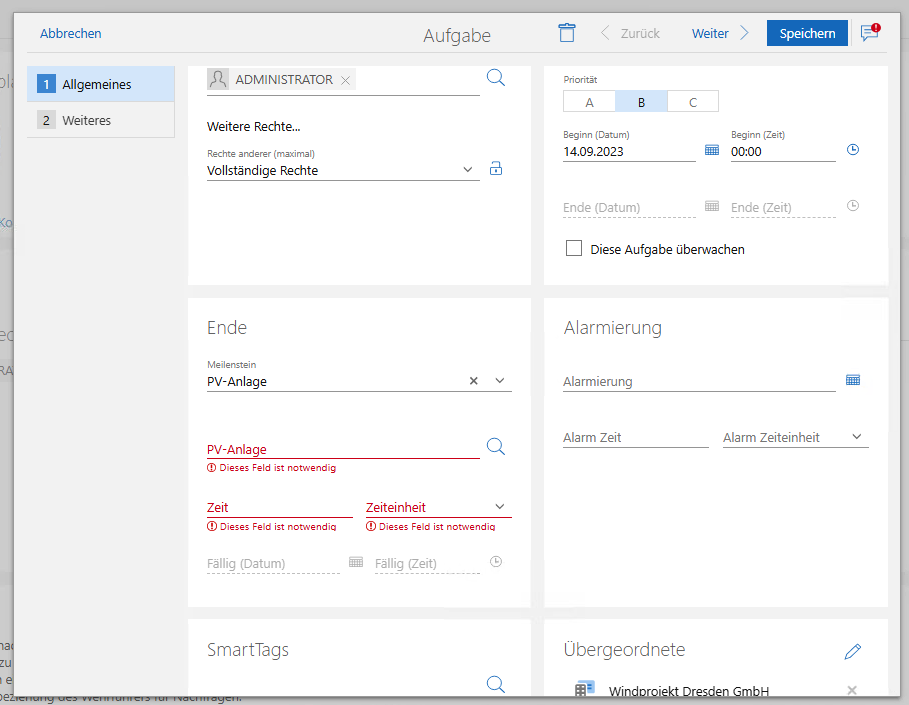The height and width of the screenshot is (705, 909).
Task: Open the Alarmierung calendar icon
Action: pyautogui.click(x=853, y=380)
